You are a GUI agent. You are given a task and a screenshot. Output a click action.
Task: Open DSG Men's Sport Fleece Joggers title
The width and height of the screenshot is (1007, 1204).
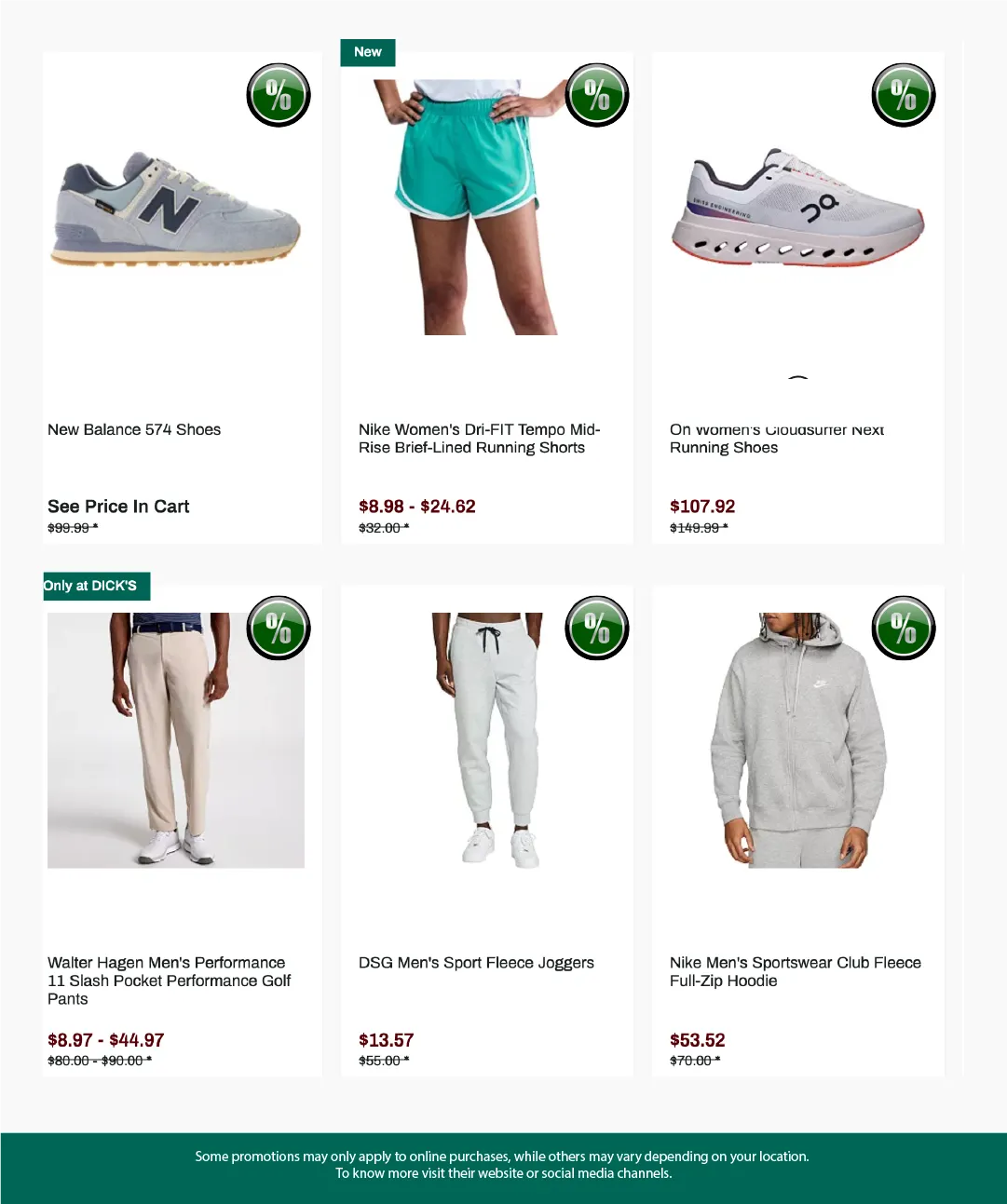476,963
